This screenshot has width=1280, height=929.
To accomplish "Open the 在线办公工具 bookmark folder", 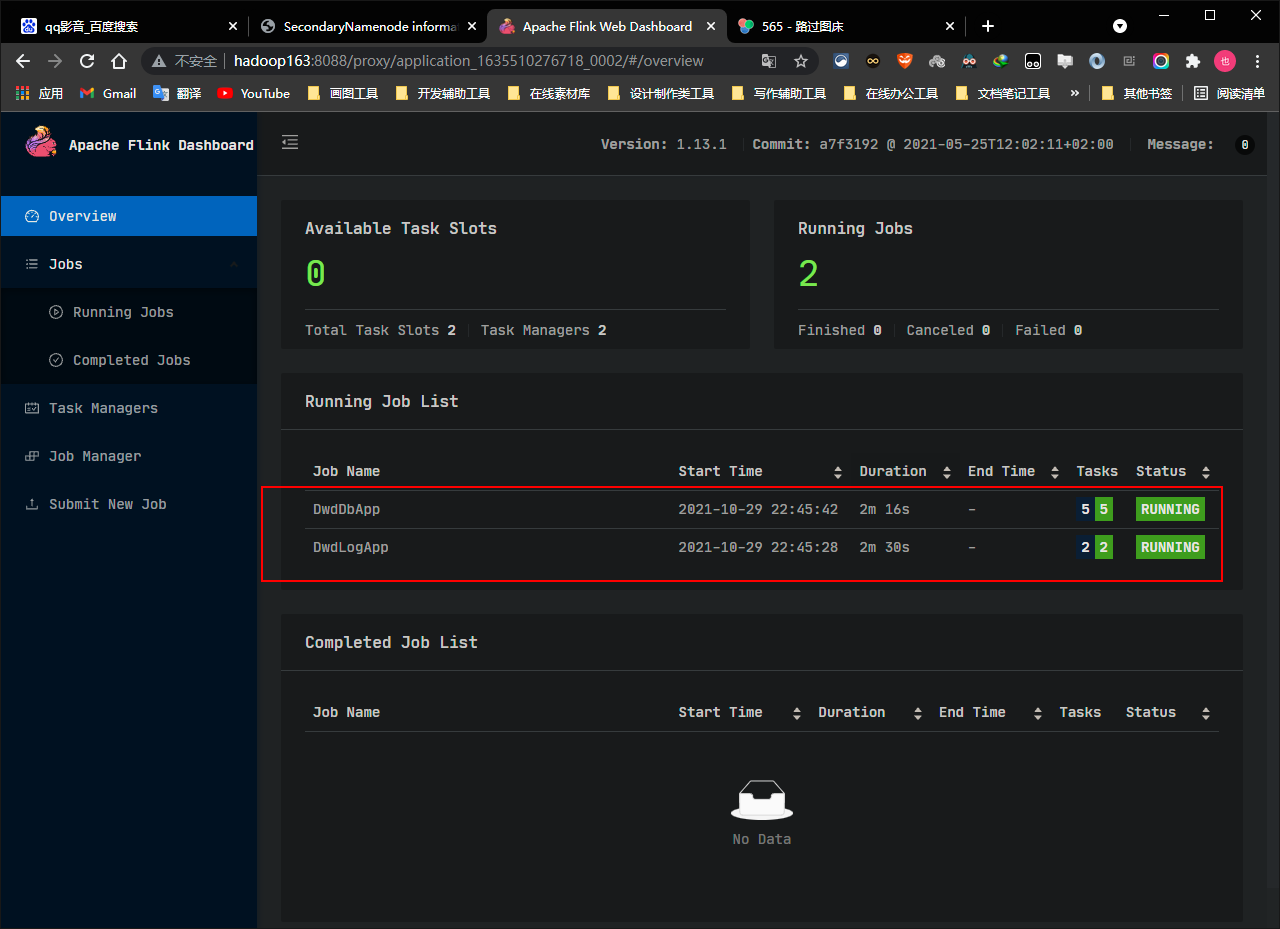I will click(891, 93).
